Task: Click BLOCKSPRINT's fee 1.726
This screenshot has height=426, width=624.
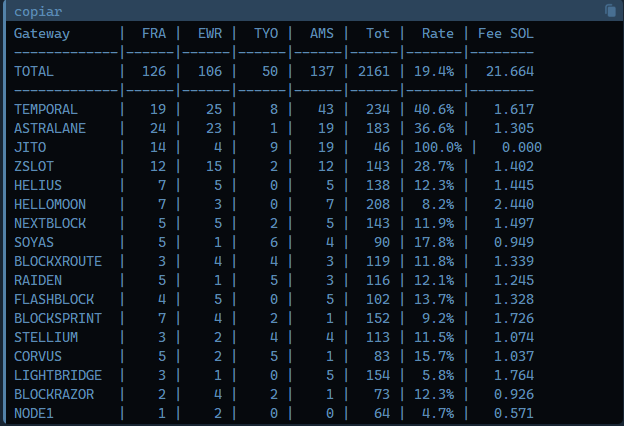Action: [514, 319]
